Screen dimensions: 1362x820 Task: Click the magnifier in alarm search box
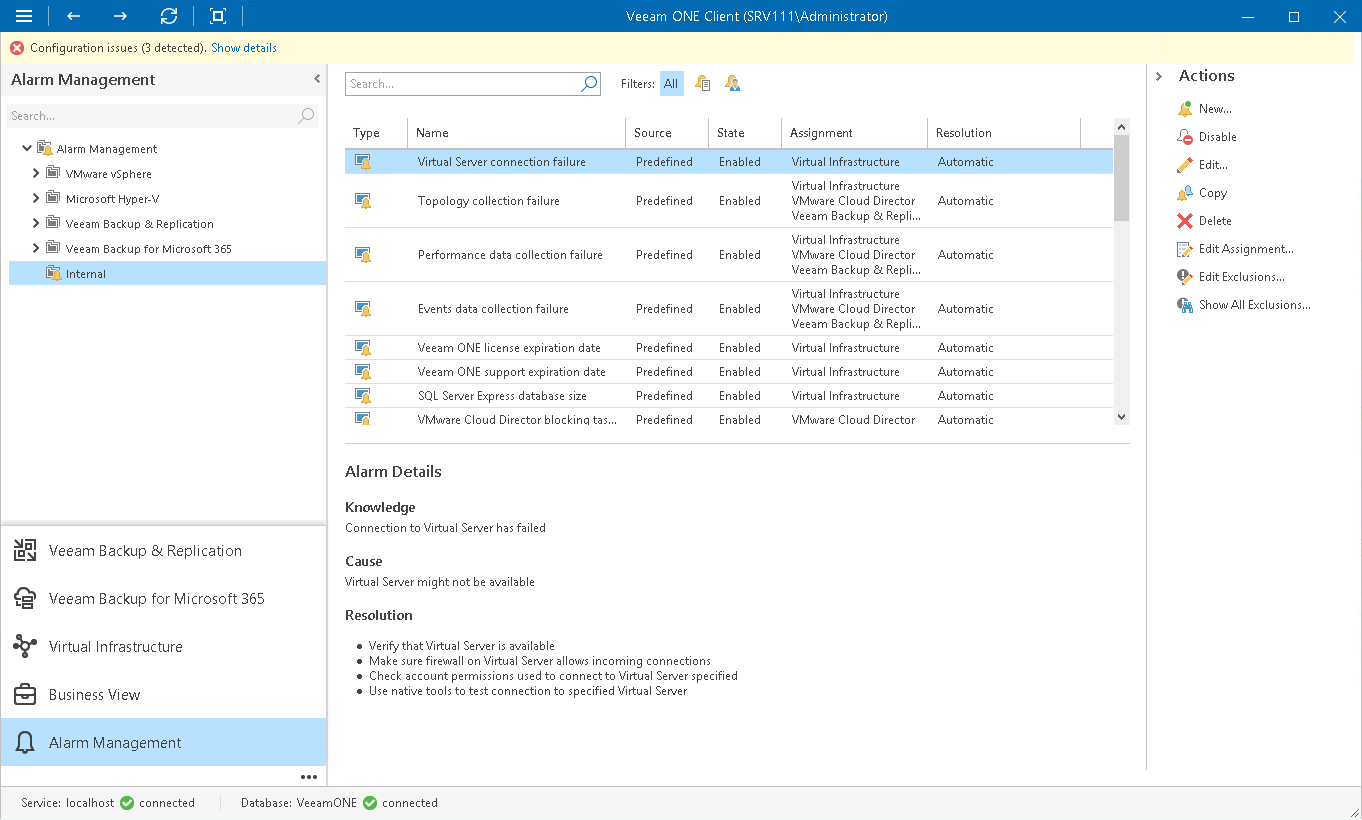tap(589, 84)
